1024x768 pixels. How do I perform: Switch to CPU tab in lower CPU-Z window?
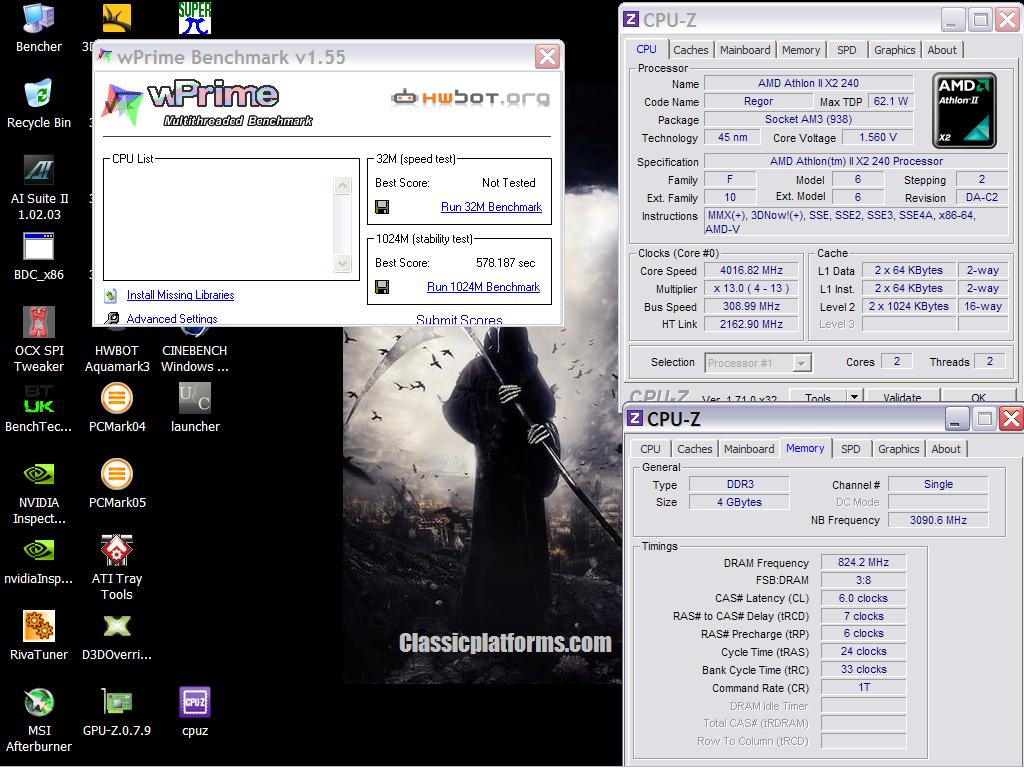pyautogui.click(x=650, y=449)
